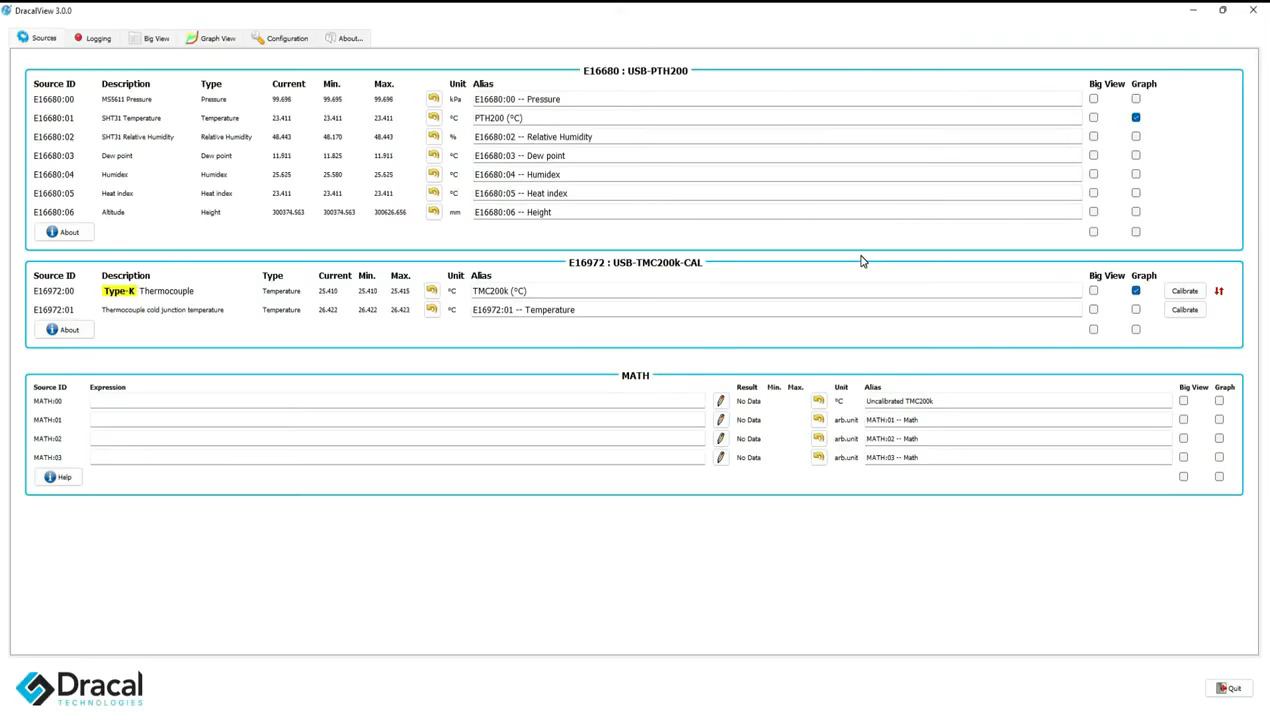Click the highlighted Type-K thermocouple label
1270x720 pixels.
click(119, 291)
